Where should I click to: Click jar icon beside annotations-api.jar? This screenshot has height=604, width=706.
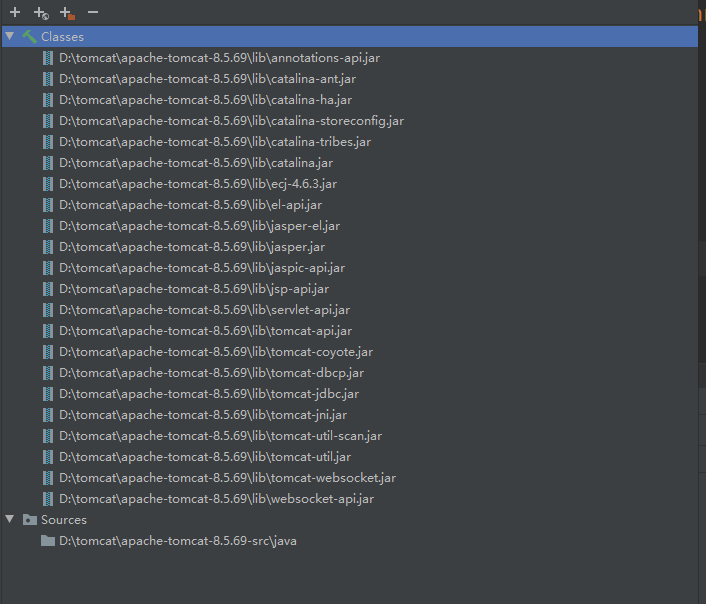[x=48, y=58]
